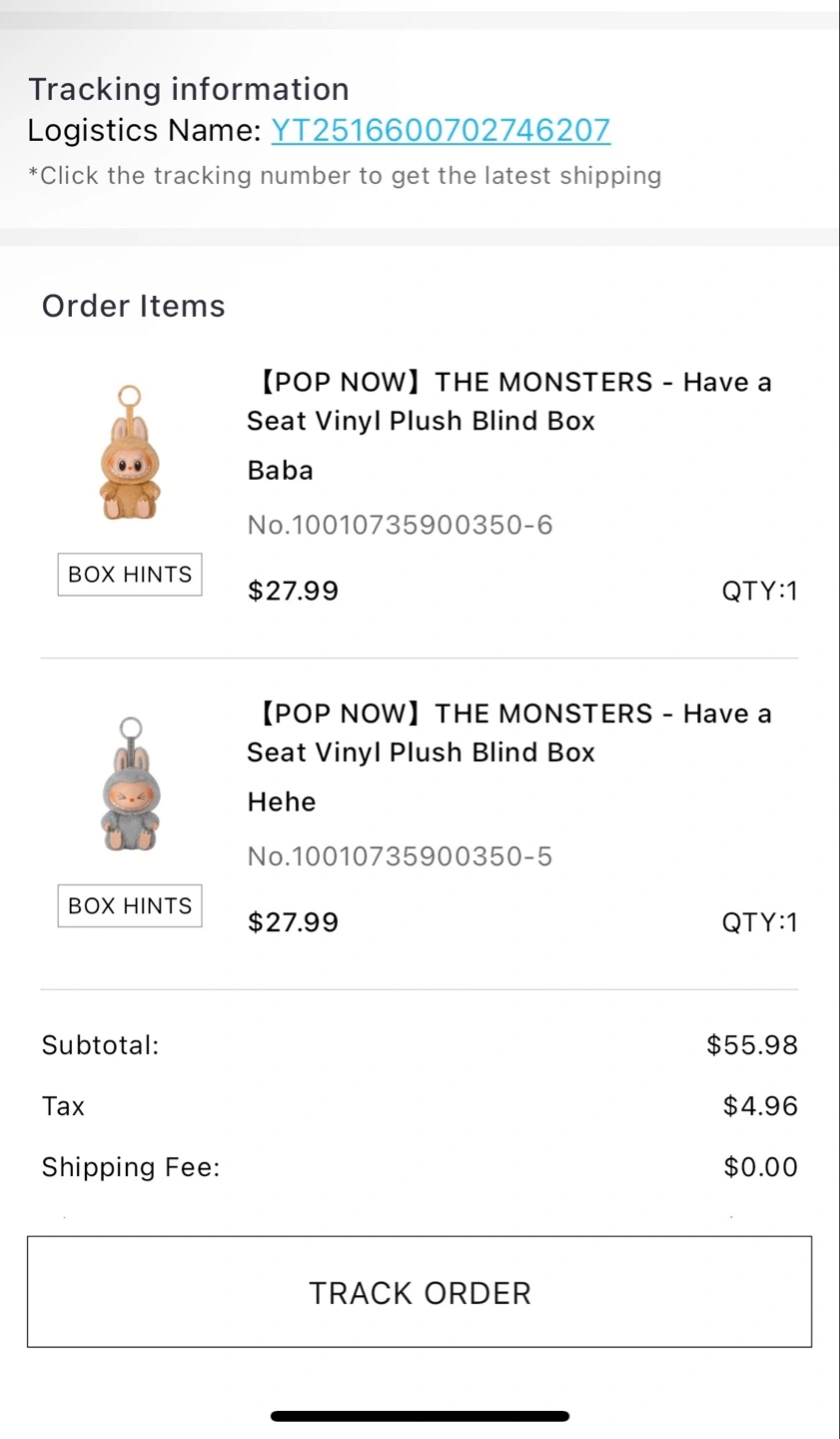Viewport: 840px width, 1439px height.
Task: Tap the Tax amount $4.96
Action: pos(760,1106)
